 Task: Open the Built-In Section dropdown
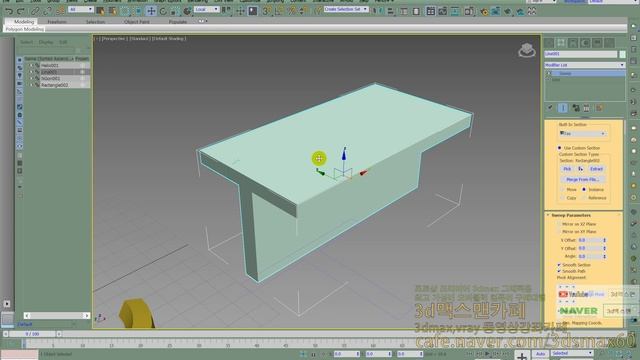coord(582,133)
